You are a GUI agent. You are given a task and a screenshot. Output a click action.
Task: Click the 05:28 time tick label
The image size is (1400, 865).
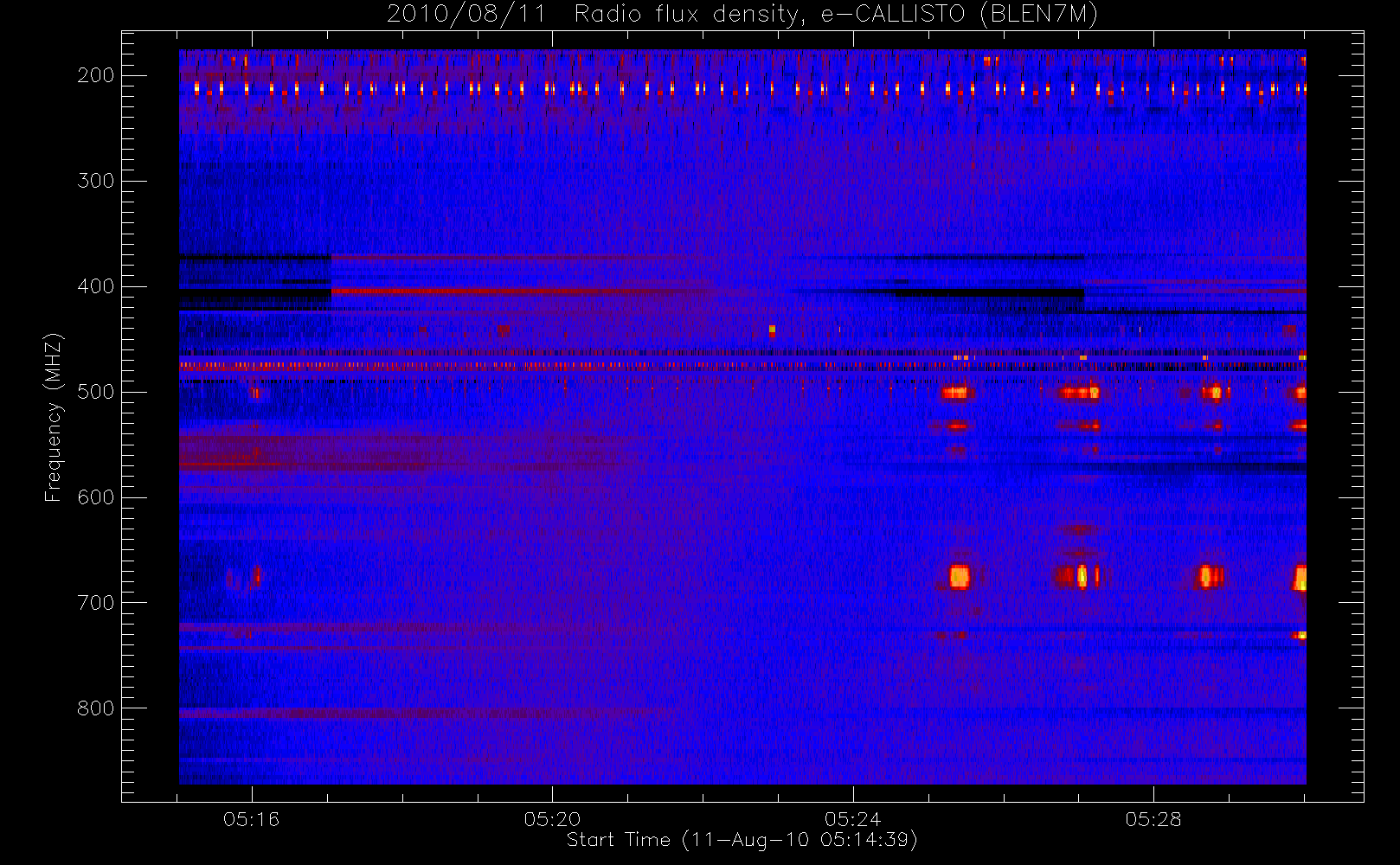click(1153, 819)
